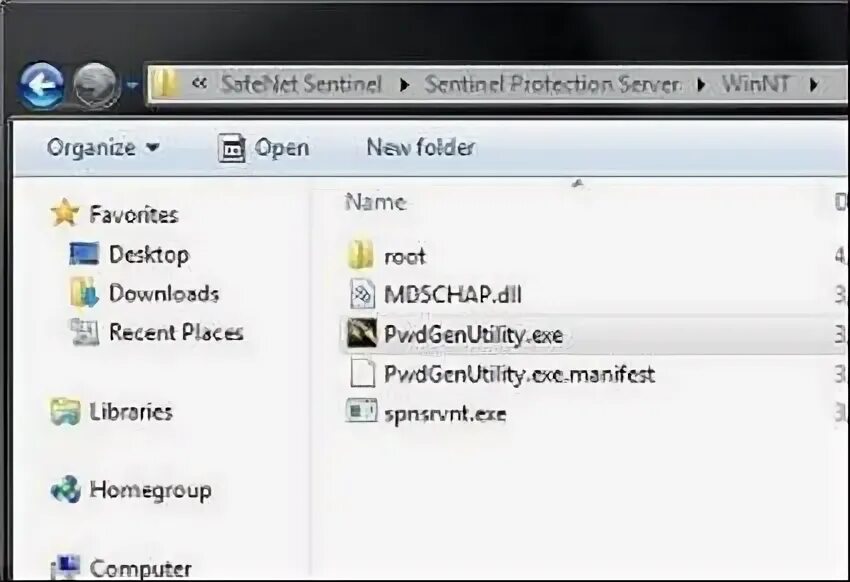Open Libraries in navigation pane

point(131,412)
